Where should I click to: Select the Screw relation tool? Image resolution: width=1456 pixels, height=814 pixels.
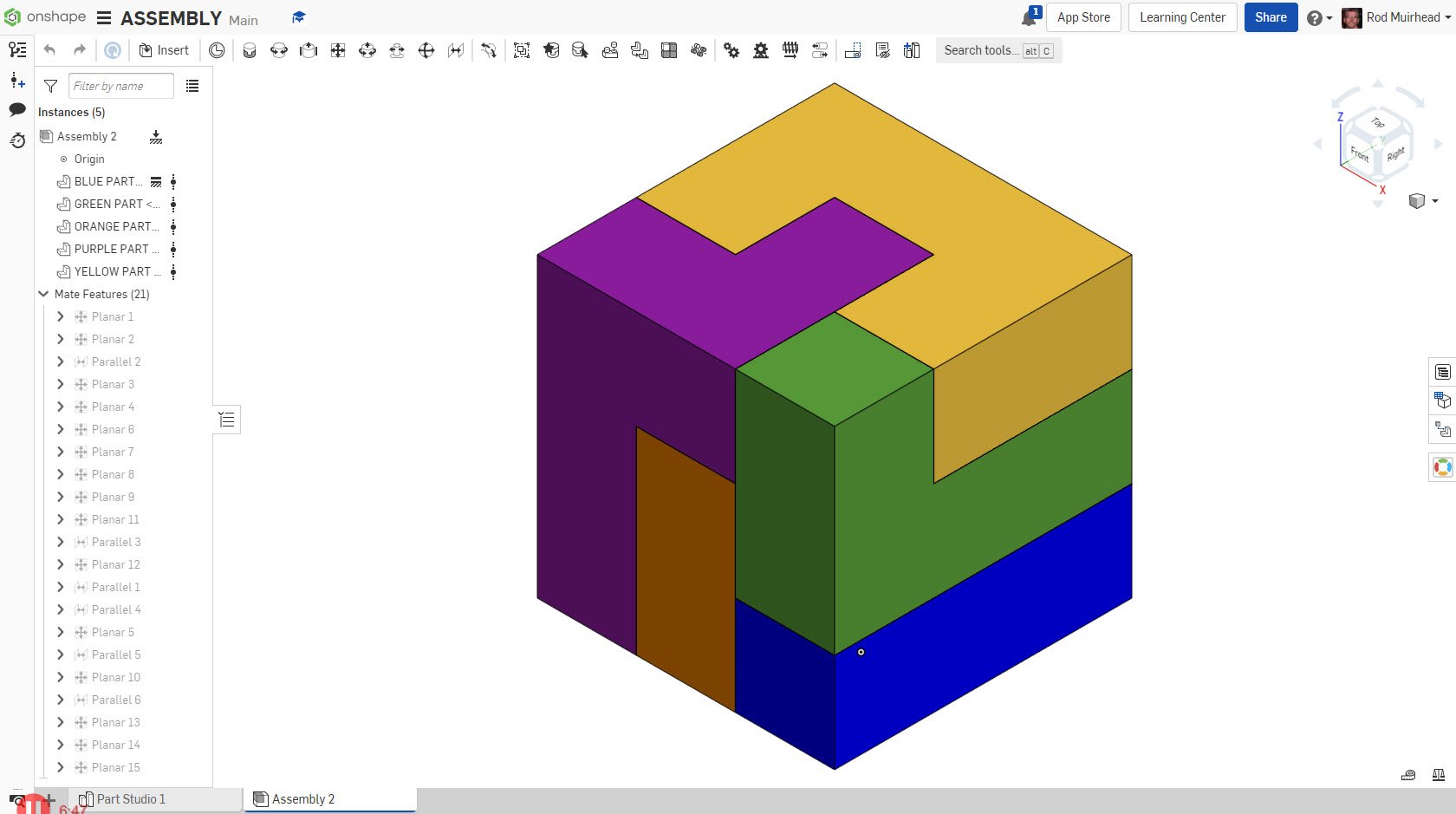pos(790,50)
